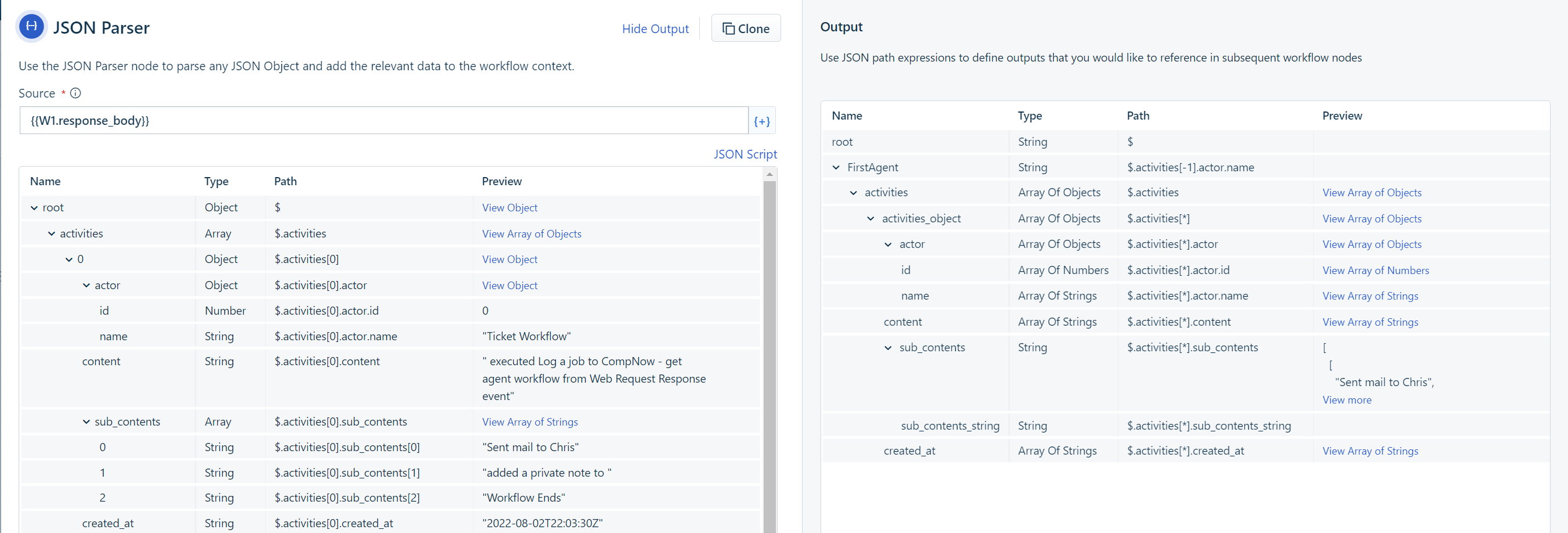Open View Array of Strings for $.activities[0].sub_contents

point(530,422)
